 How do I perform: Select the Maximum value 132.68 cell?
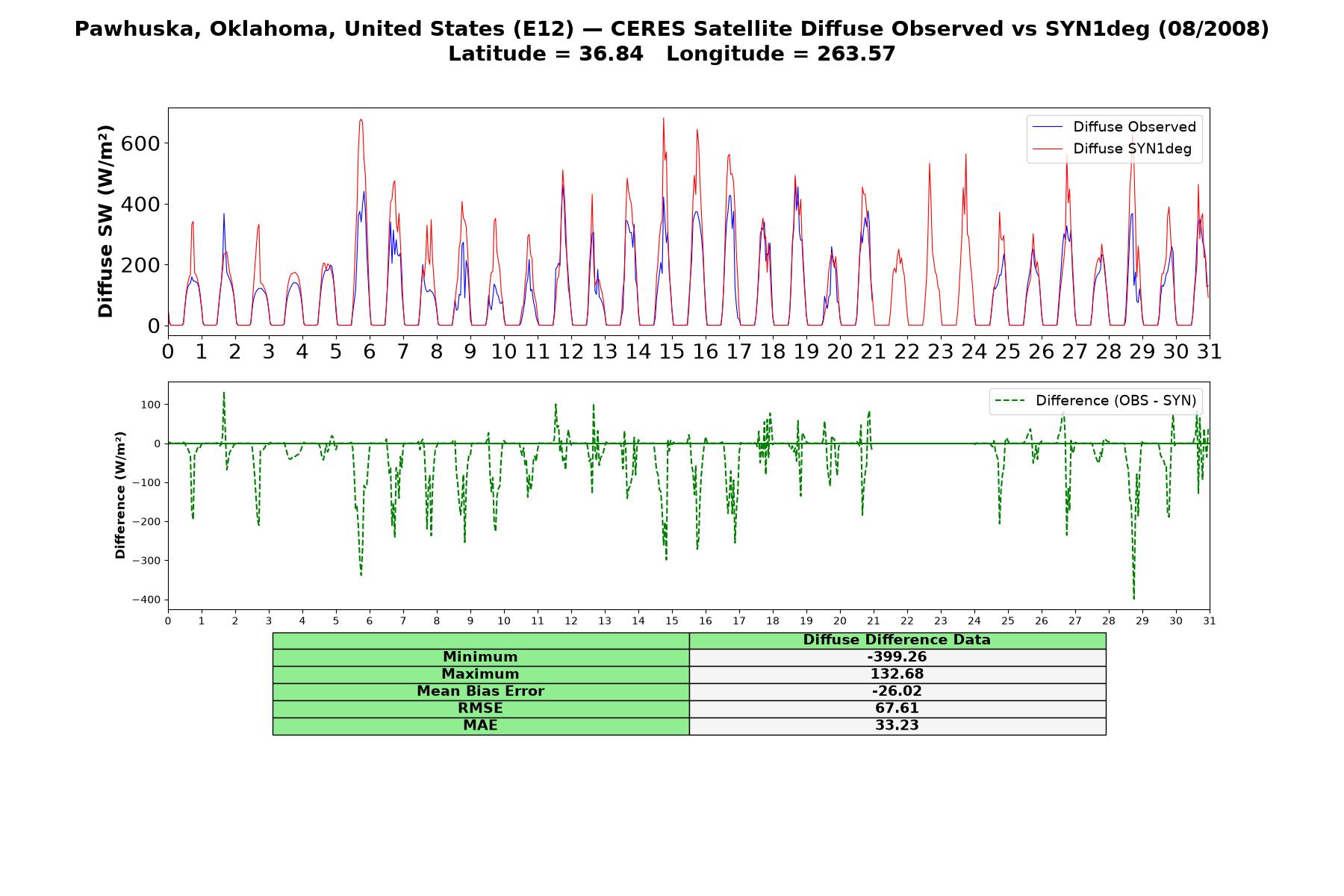coord(897,674)
